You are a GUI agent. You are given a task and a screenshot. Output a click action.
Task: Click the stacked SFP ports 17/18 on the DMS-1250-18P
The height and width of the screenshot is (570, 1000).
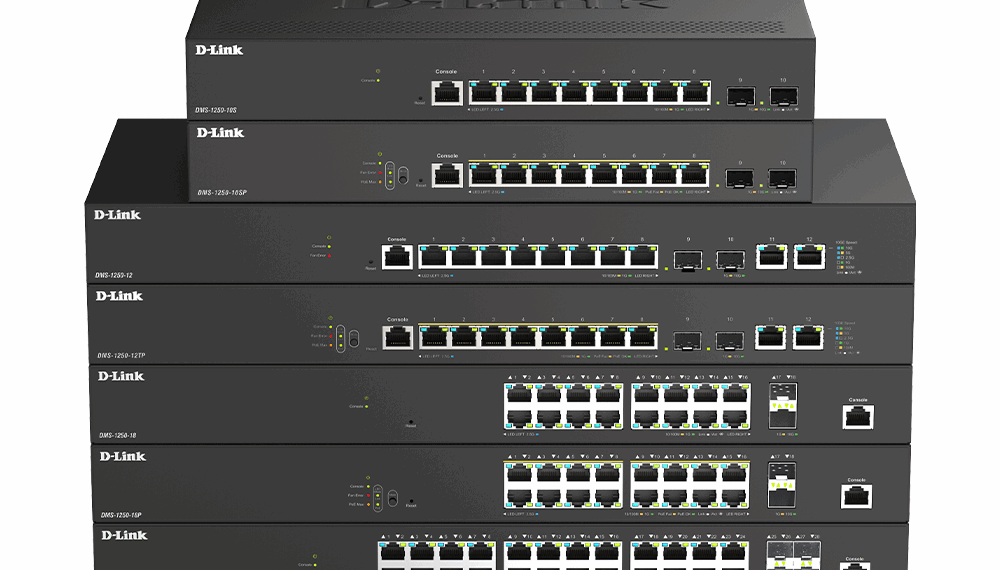click(x=781, y=485)
